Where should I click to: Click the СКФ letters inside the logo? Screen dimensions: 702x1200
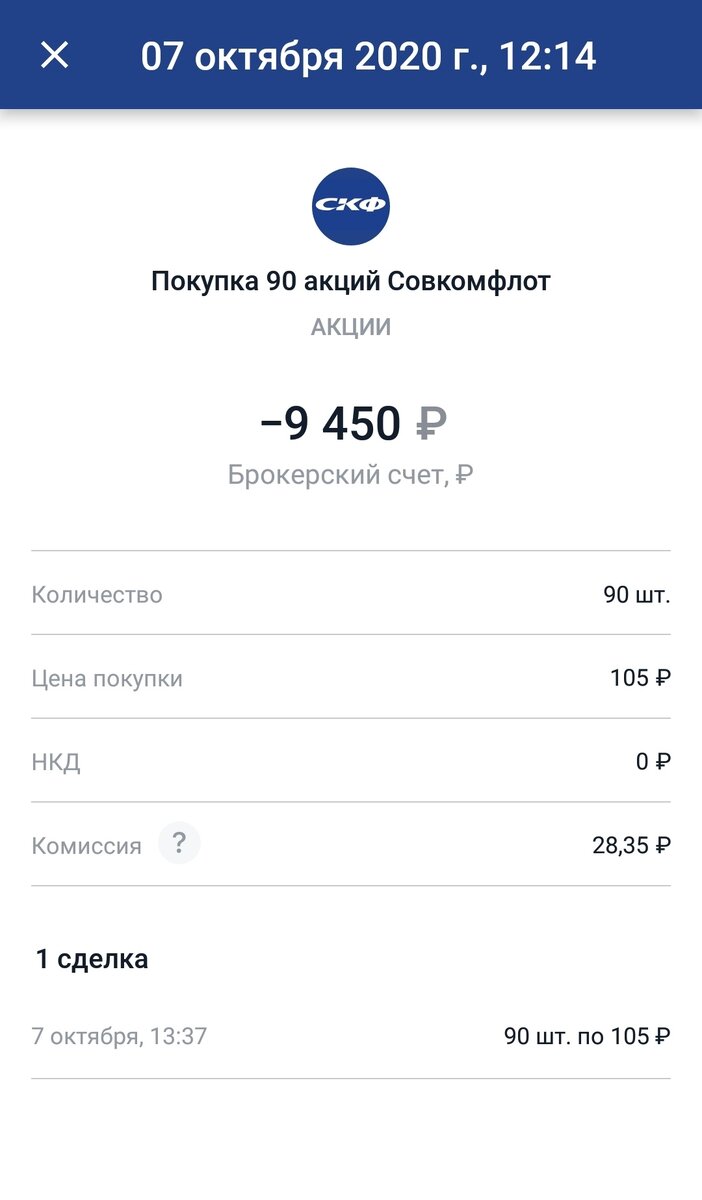tap(351, 203)
